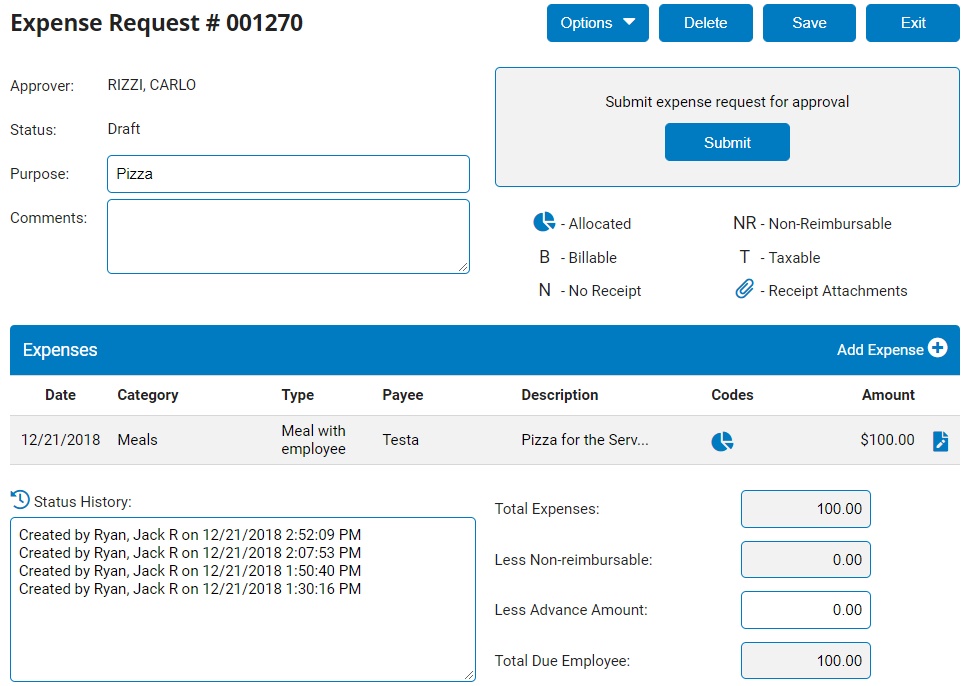Click into the Purpose field containing Pizza
Viewport: 961px width, 686px height.
(288, 174)
